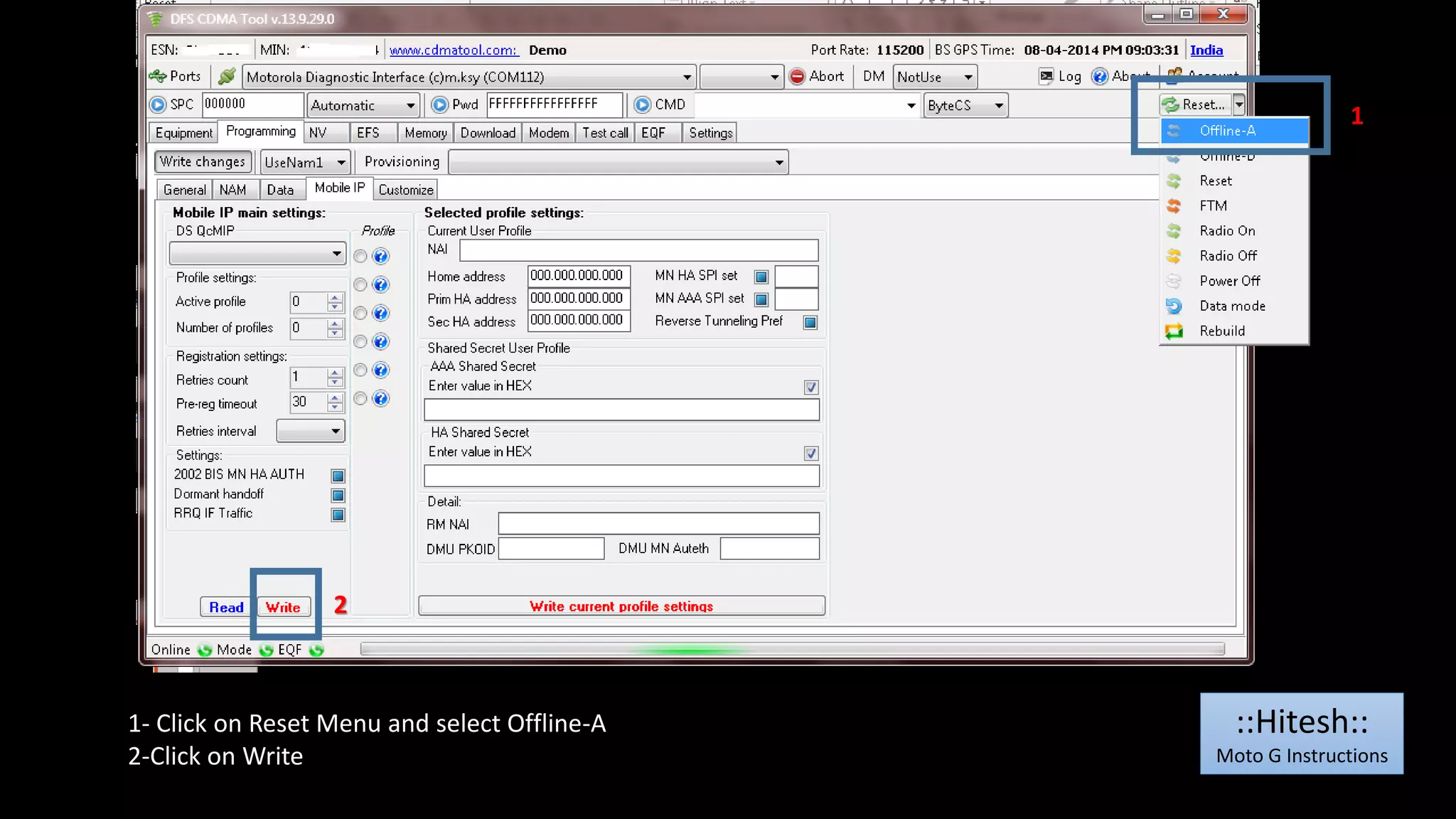This screenshot has width=1456, height=819.
Task: Select Power Off in reset menu
Action: tap(1234, 281)
